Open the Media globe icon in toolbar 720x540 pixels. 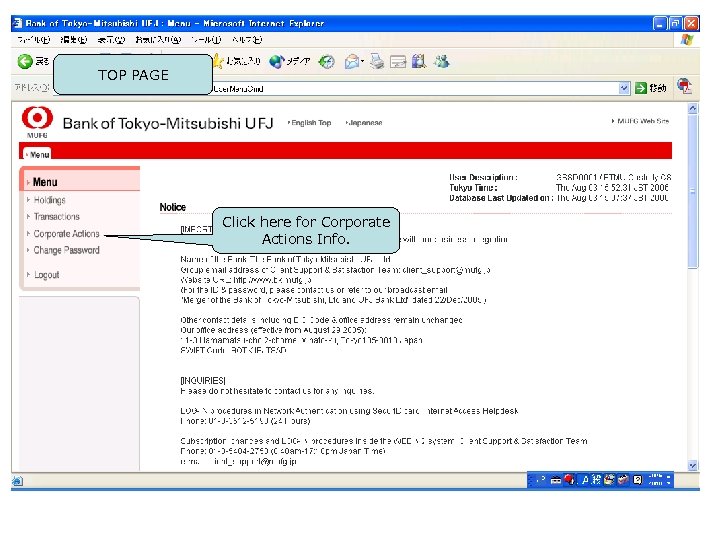pos(276,62)
